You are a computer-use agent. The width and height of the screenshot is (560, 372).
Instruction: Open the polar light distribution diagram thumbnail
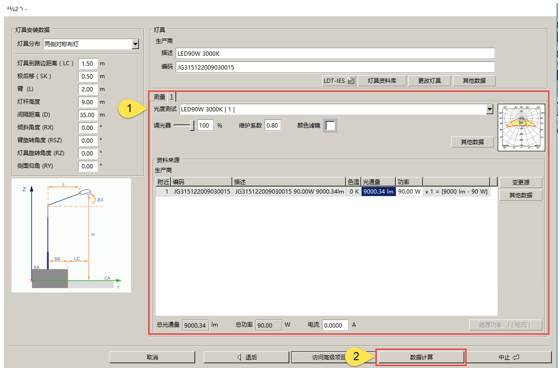click(x=521, y=127)
